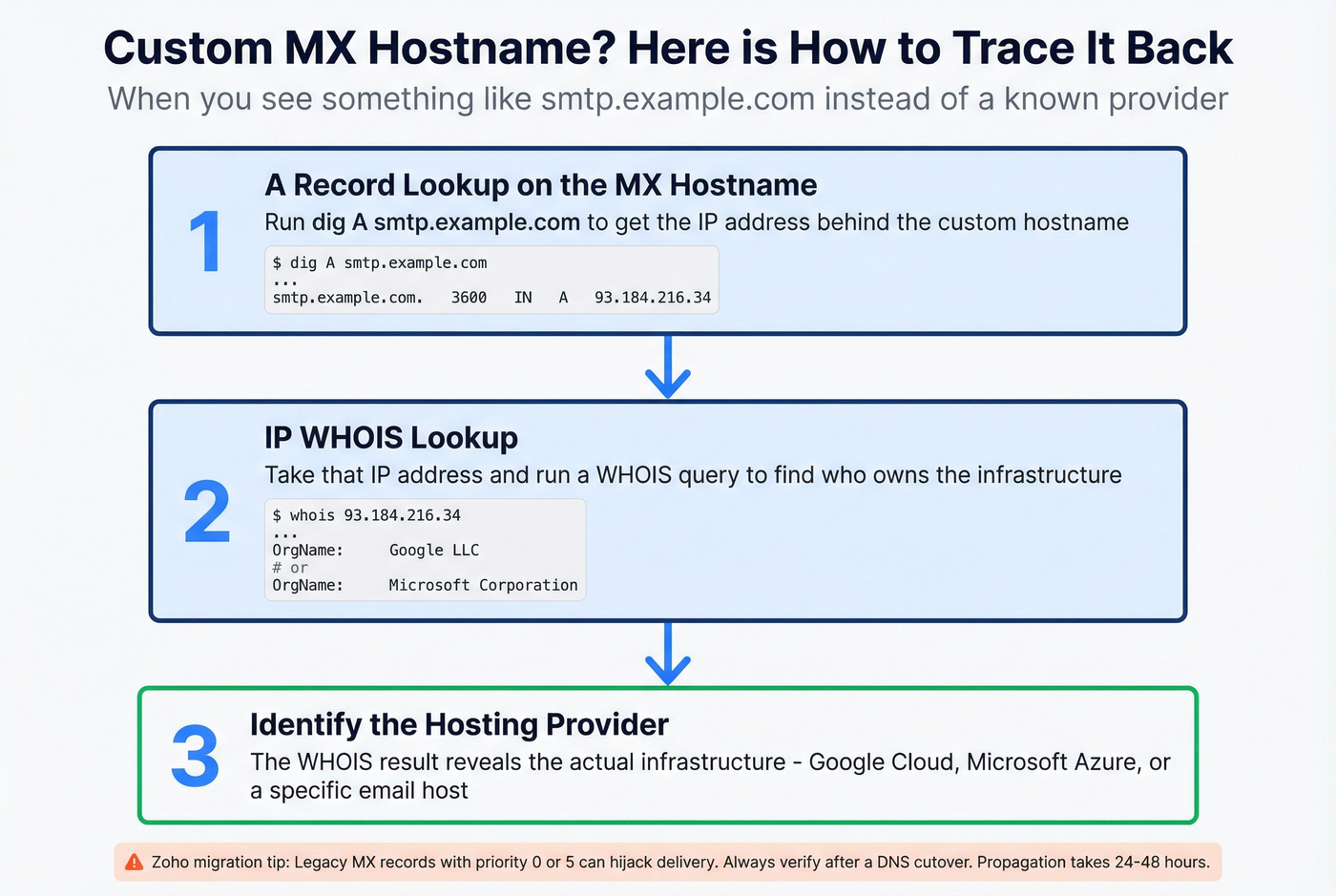Image resolution: width=1336 pixels, height=896 pixels.
Task: Select the IP WHOIS Lookup step heading
Action: tap(391, 438)
